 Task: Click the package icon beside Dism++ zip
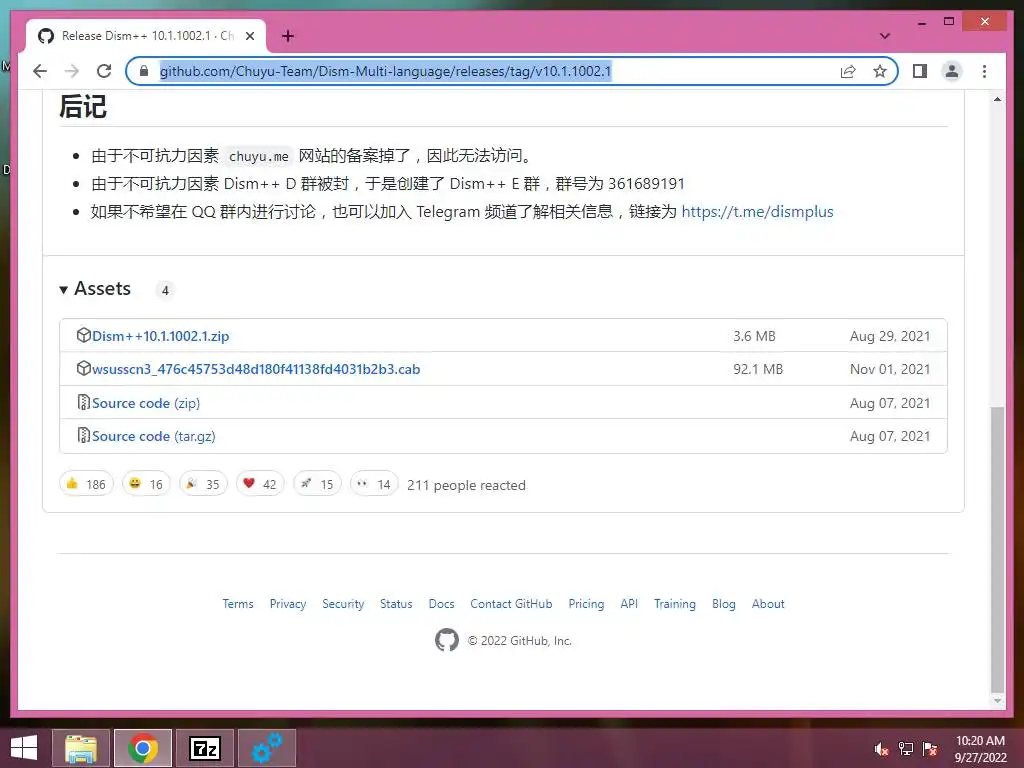tap(84, 335)
